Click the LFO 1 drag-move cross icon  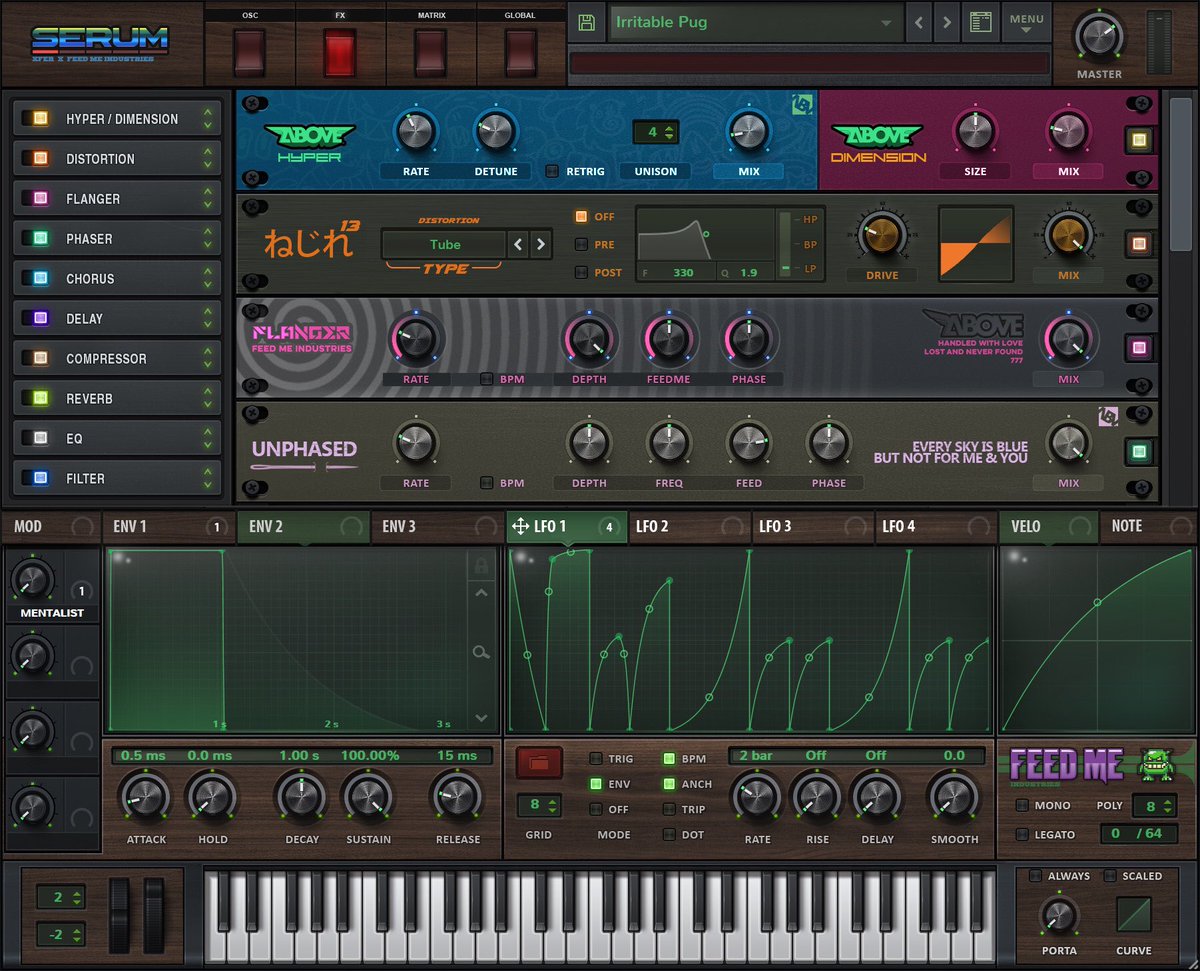[521, 526]
